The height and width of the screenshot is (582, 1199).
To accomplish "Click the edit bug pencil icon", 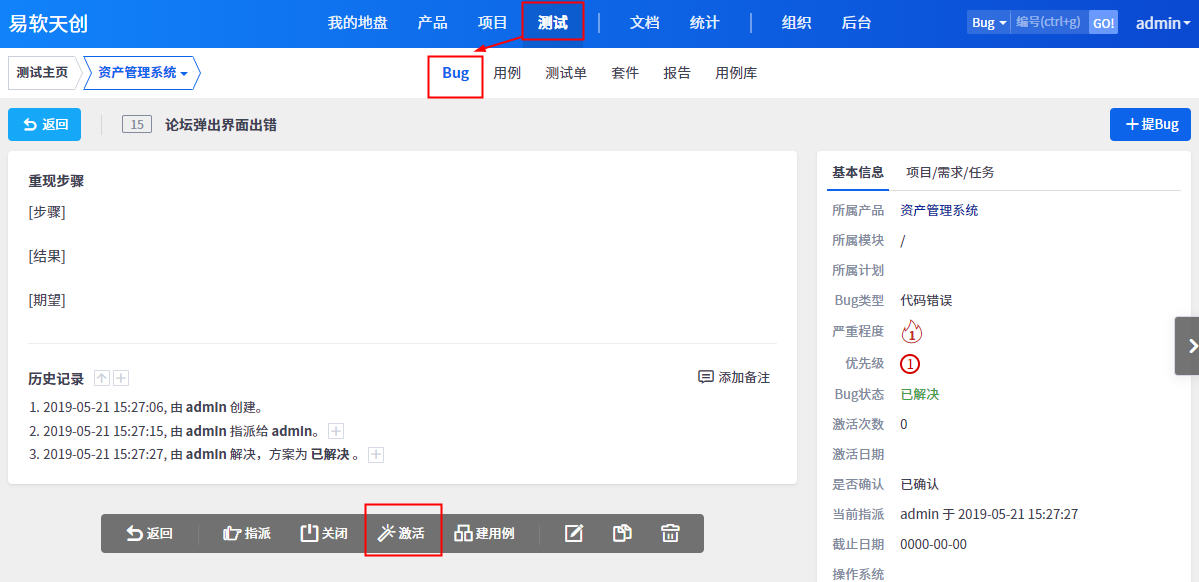I will pyautogui.click(x=574, y=533).
